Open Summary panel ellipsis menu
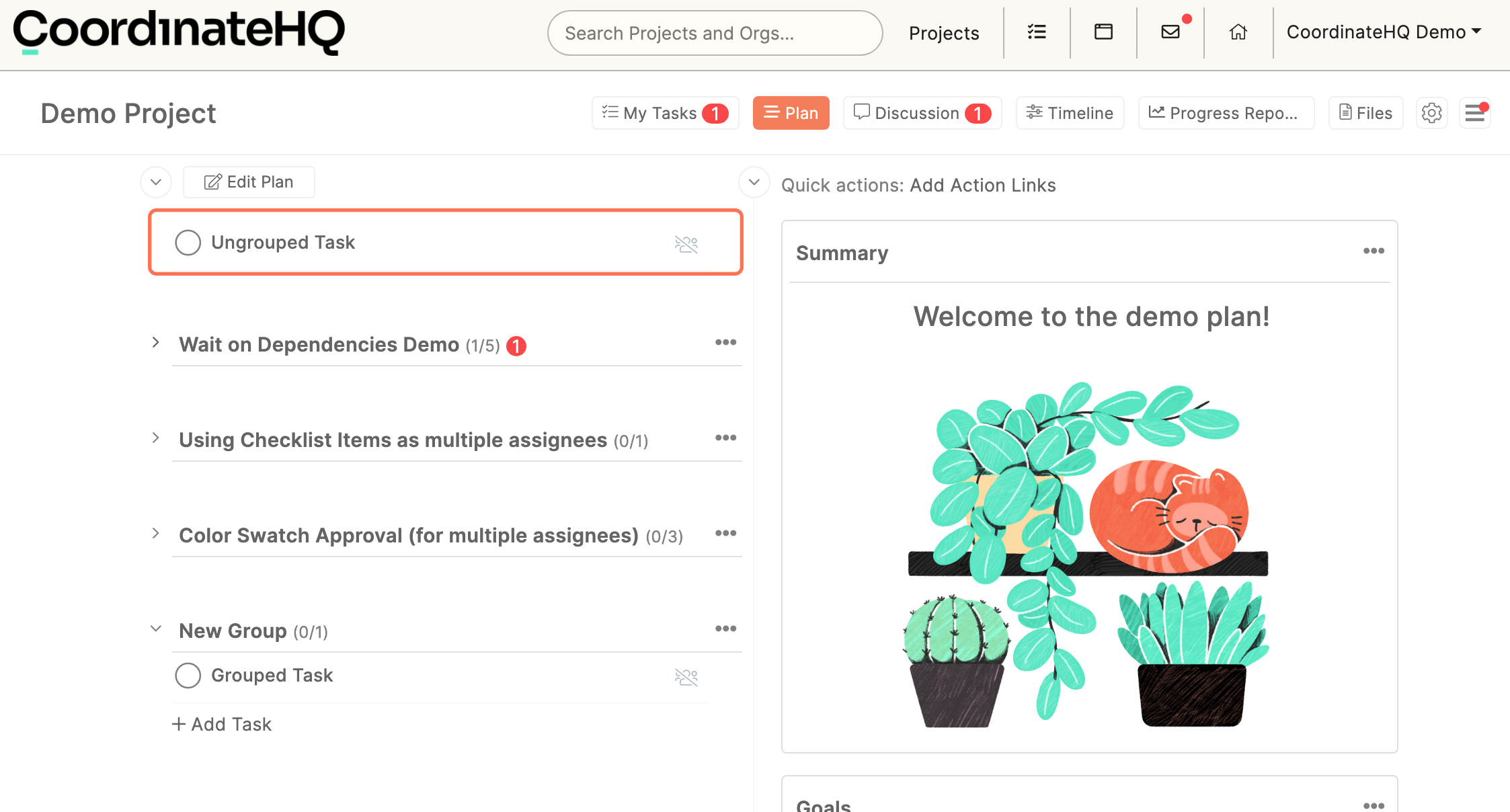Image resolution: width=1510 pixels, height=812 pixels. (1374, 251)
